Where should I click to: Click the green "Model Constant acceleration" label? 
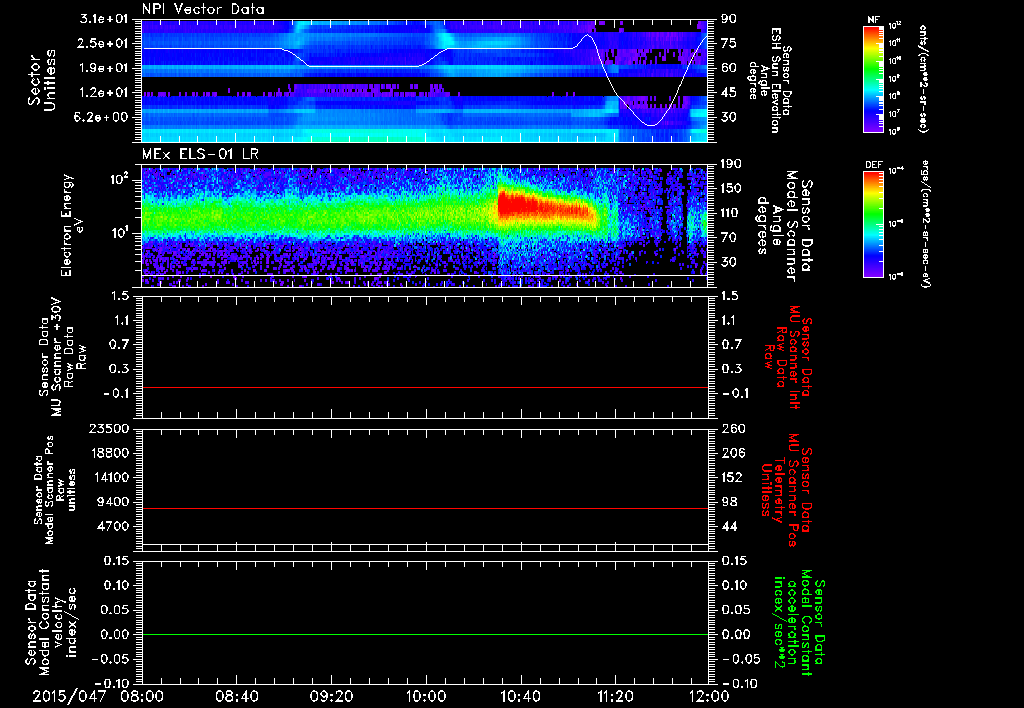click(798, 624)
